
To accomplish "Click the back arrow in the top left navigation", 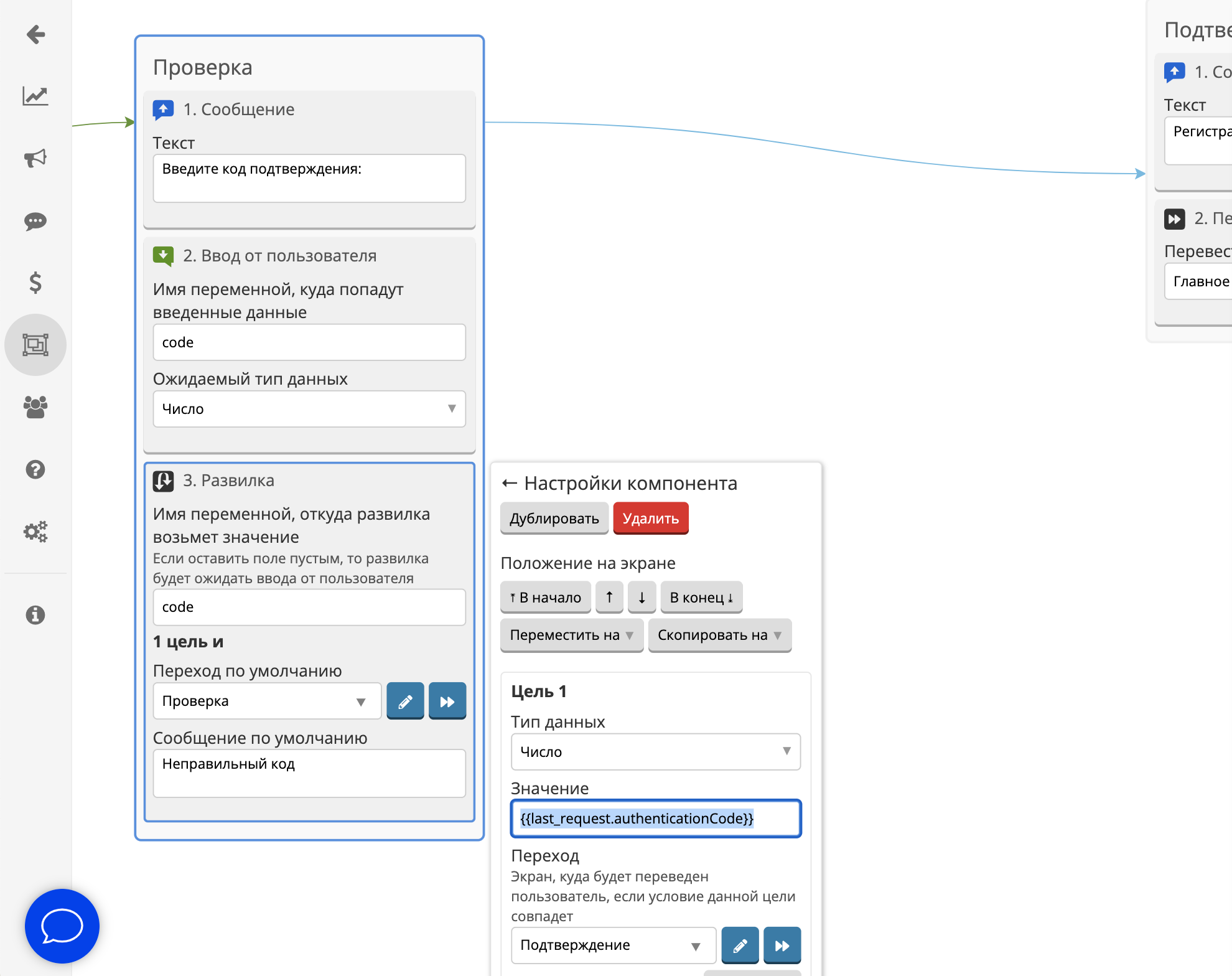I will 35,34.
